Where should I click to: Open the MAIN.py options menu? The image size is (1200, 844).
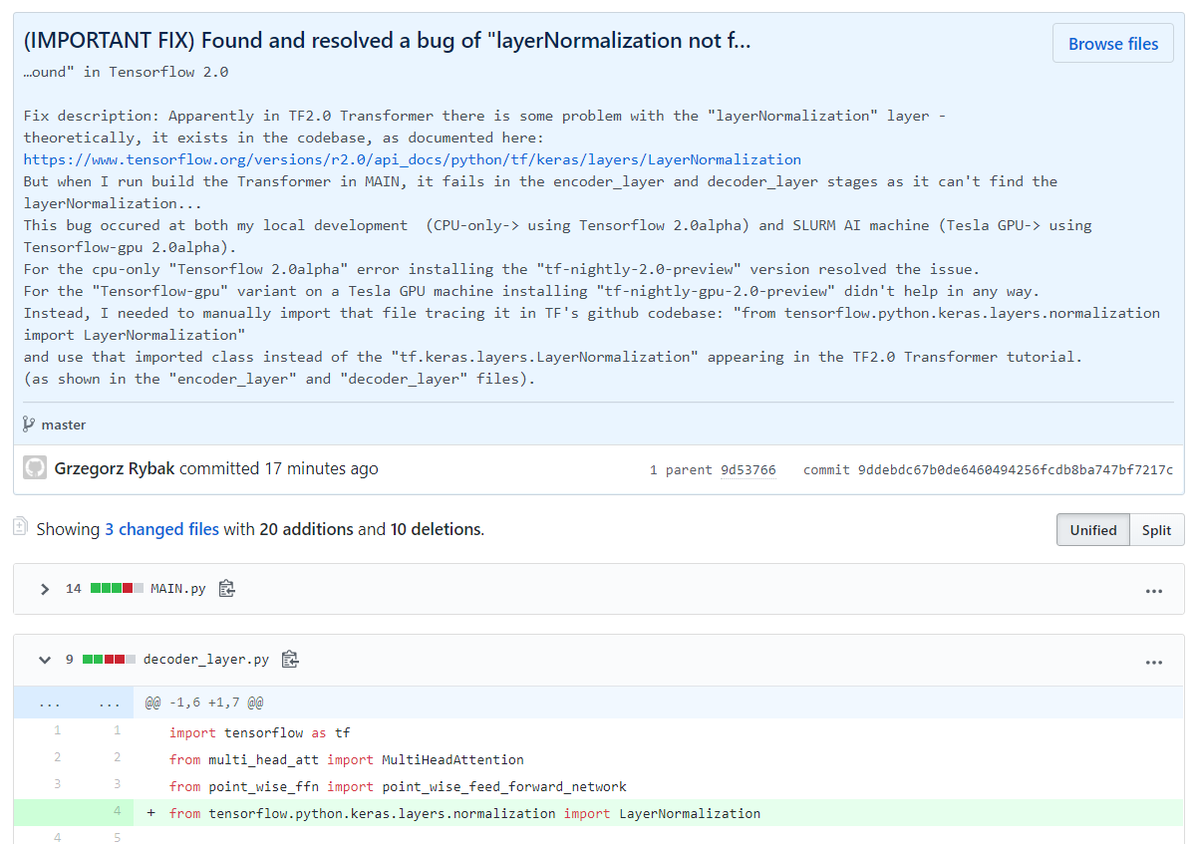pyautogui.click(x=1154, y=590)
